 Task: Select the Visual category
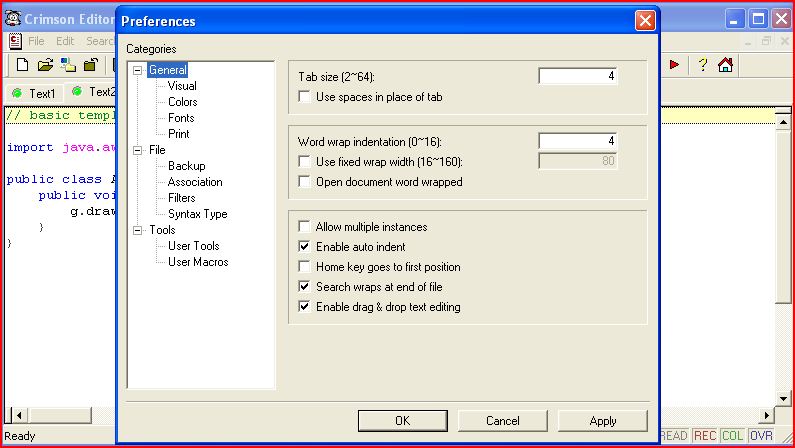[x=182, y=86]
